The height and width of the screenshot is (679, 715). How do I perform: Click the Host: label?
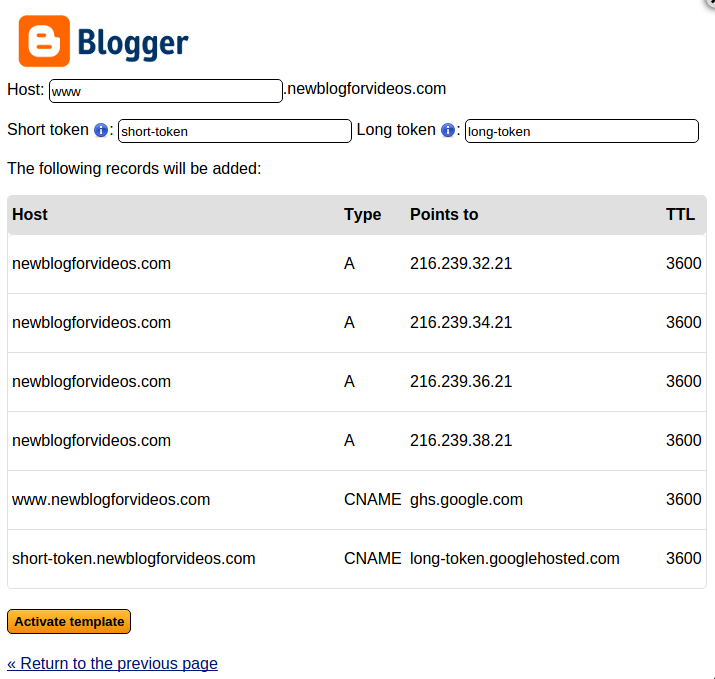coord(26,89)
